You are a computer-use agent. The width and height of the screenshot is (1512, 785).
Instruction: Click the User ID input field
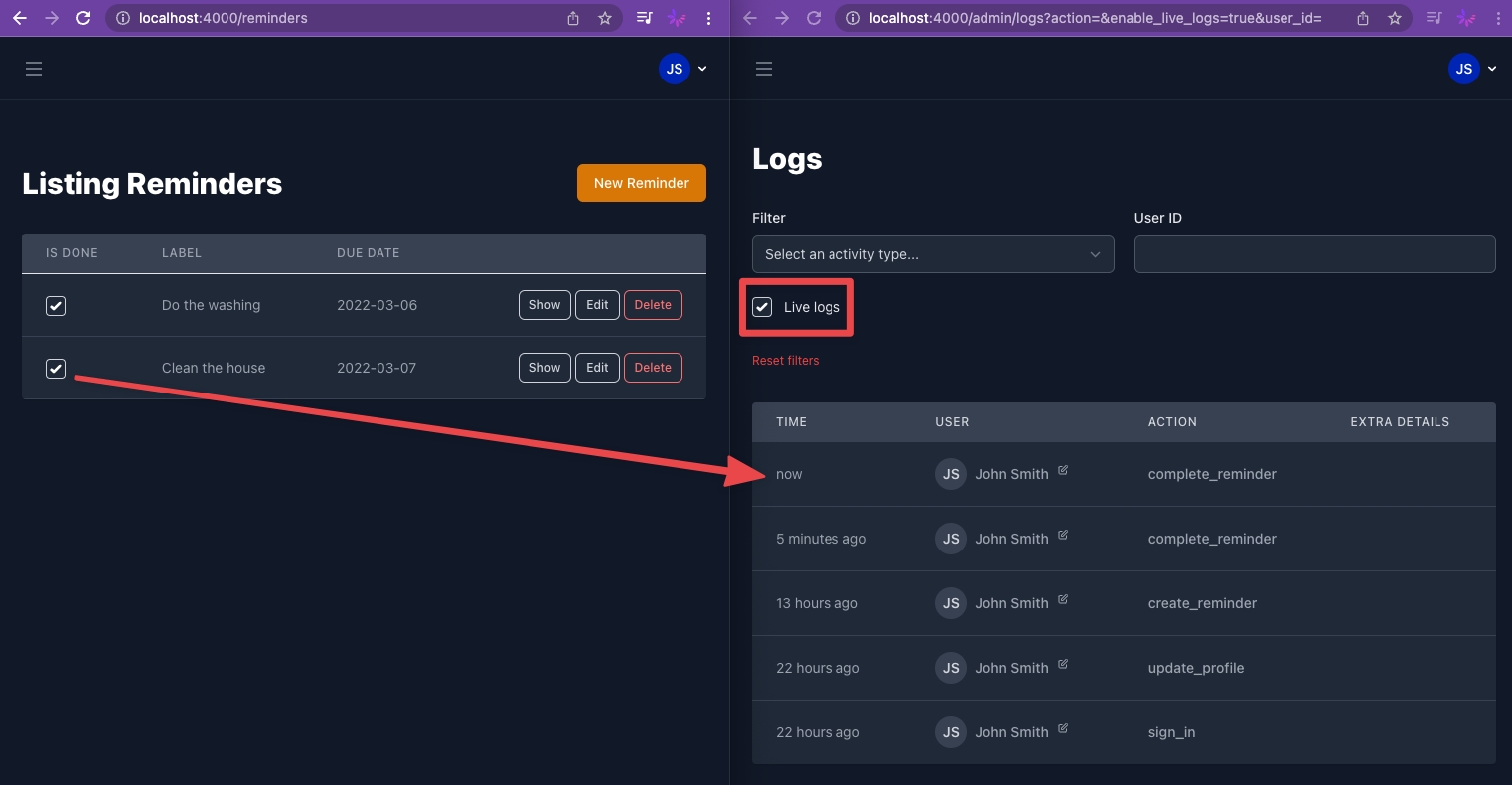(1313, 254)
